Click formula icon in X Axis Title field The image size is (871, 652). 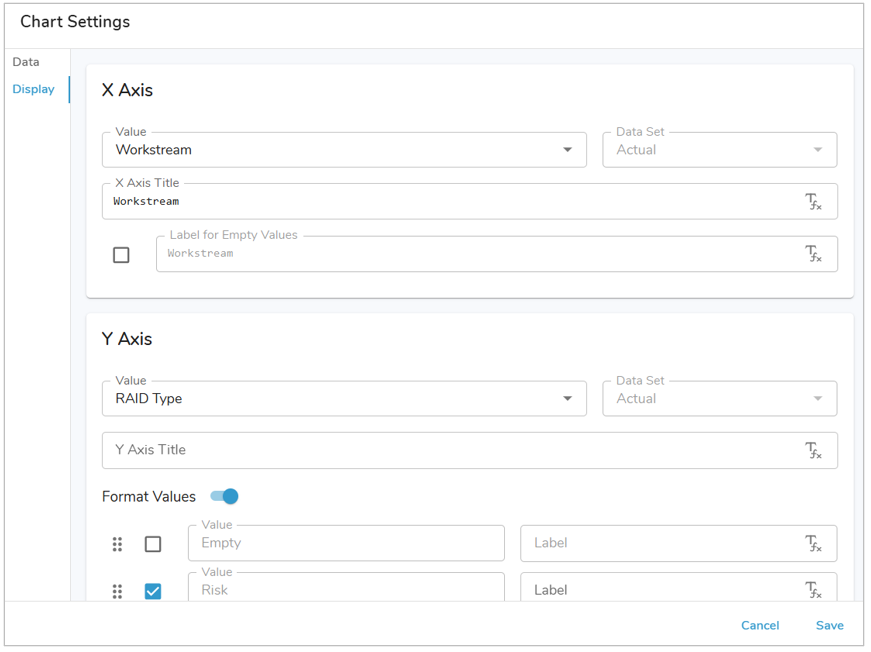point(814,202)
